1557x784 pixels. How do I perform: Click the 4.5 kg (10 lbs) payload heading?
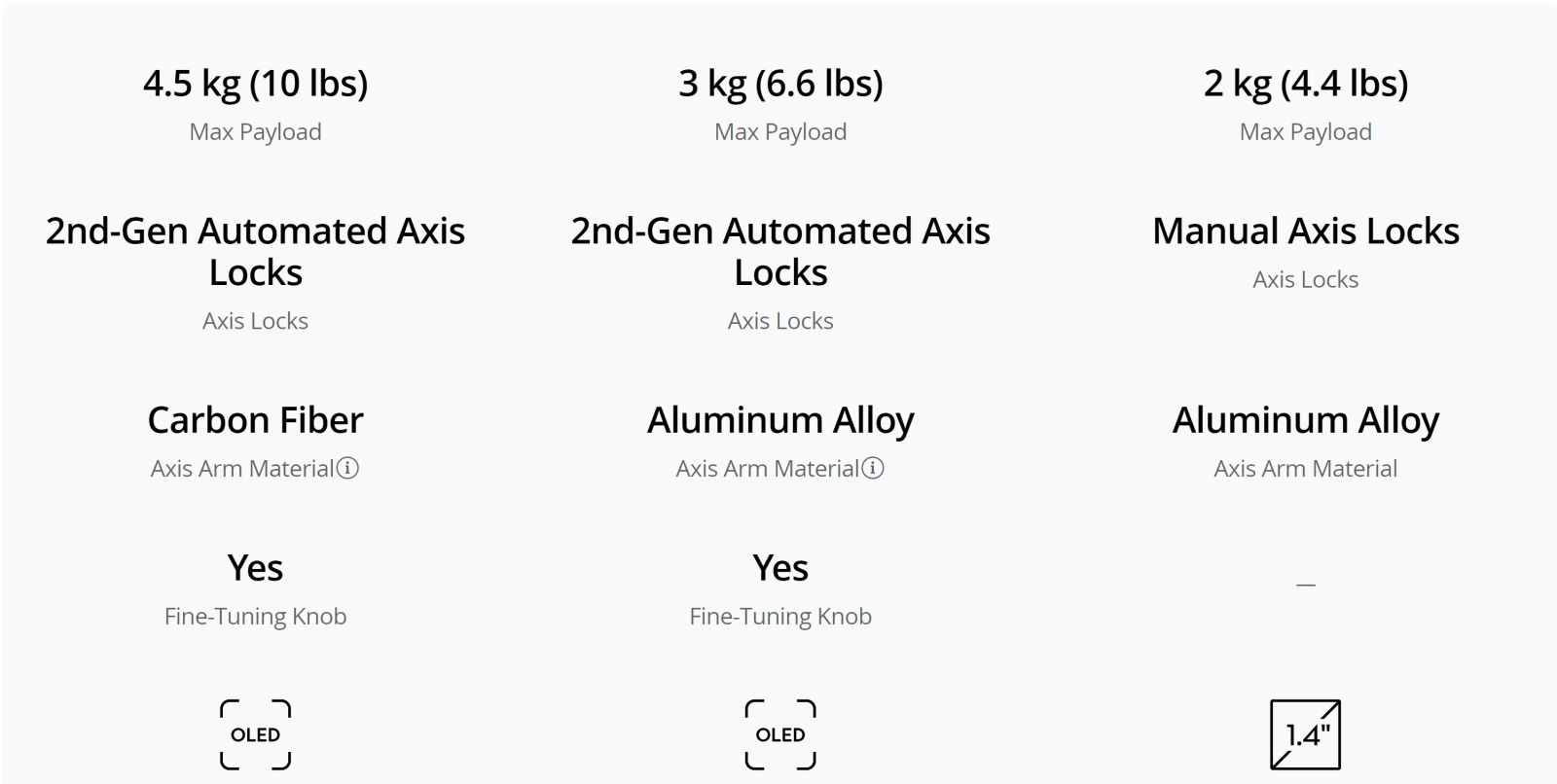[256, 84]
